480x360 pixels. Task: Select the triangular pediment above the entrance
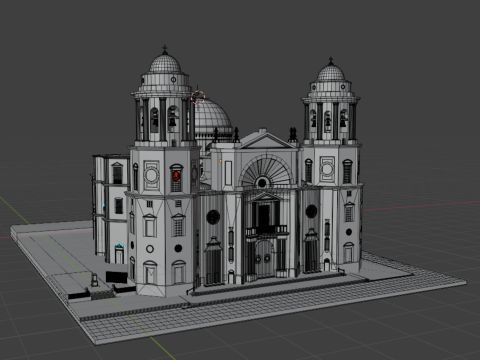click(x=266, y=140)
